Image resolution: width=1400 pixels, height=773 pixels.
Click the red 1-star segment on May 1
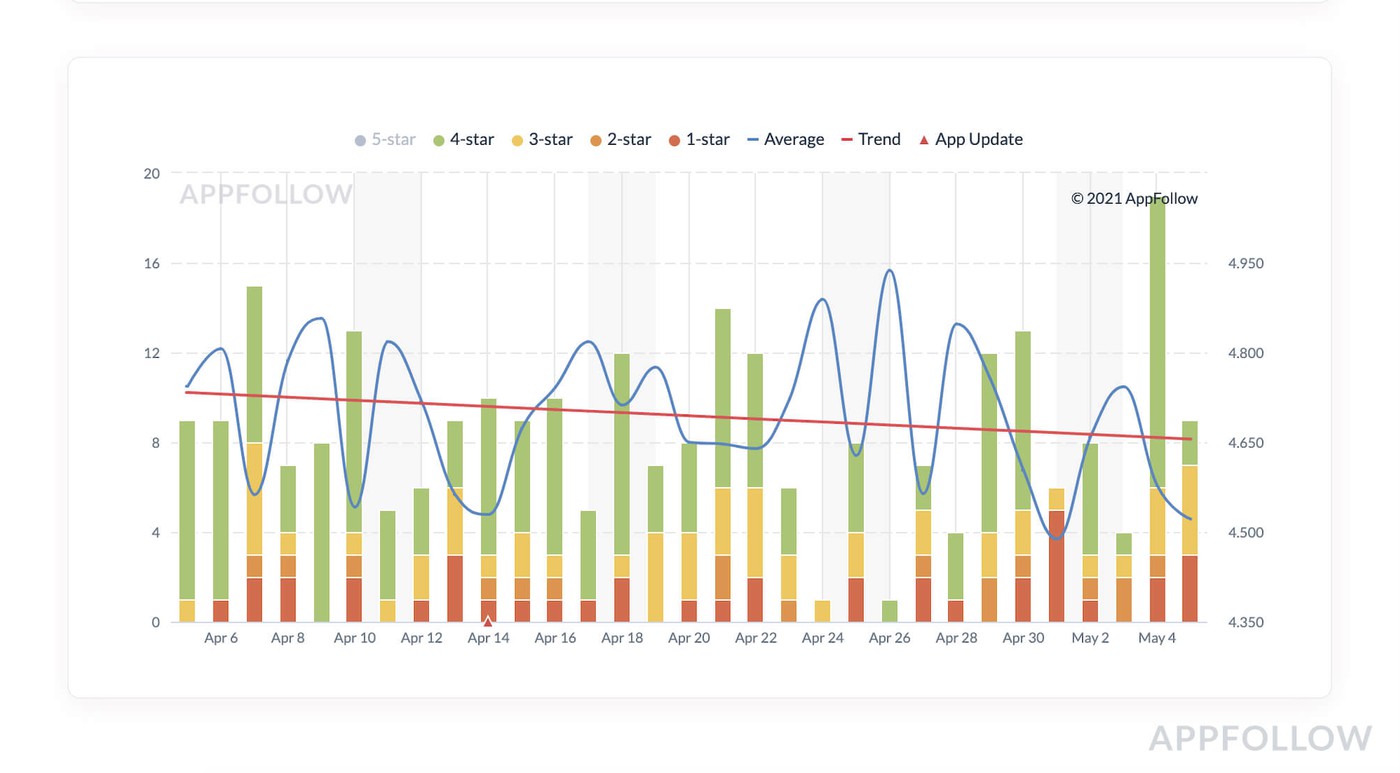pyautogui.click(x=1057, y=566)
